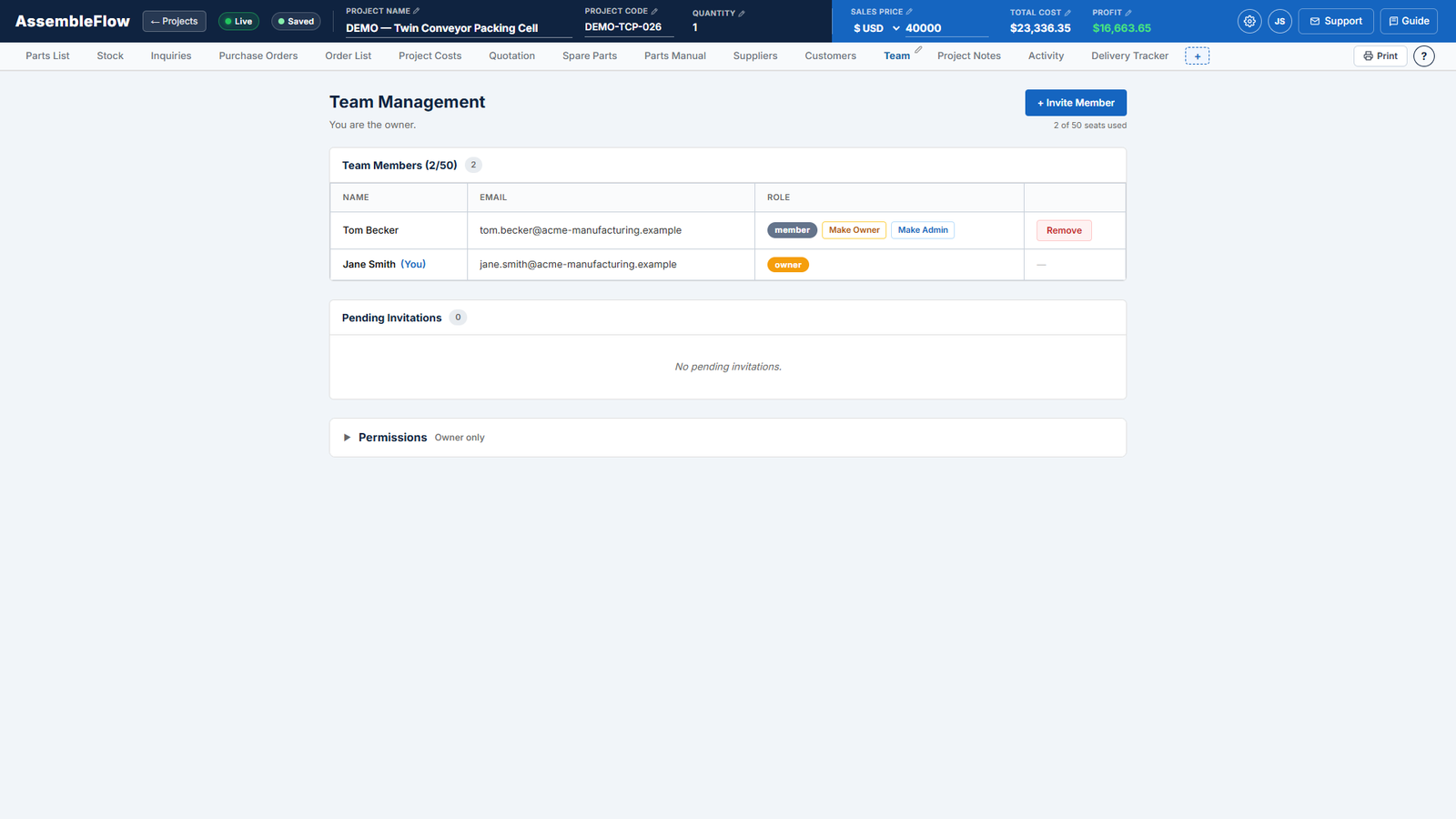Click pencil icon next to Sales Price
This screenshot has width=1456, height=819.
pyautogui.click(x=909, y=12)
